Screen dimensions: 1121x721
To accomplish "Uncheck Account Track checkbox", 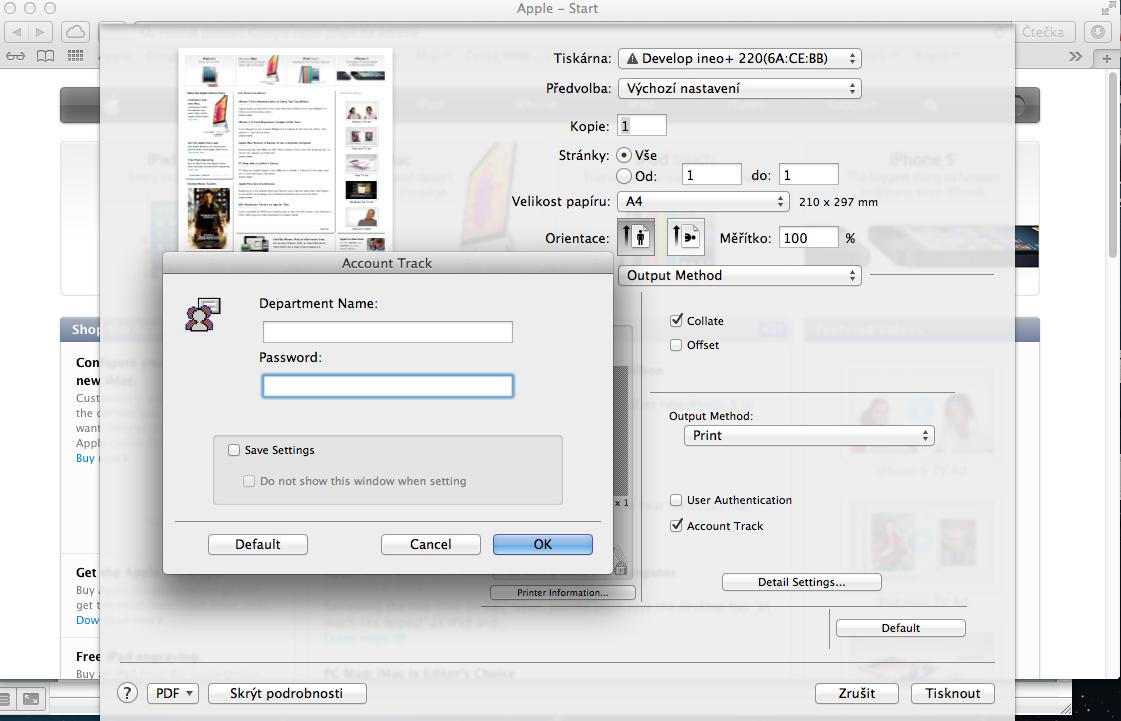I will (676, 526).
